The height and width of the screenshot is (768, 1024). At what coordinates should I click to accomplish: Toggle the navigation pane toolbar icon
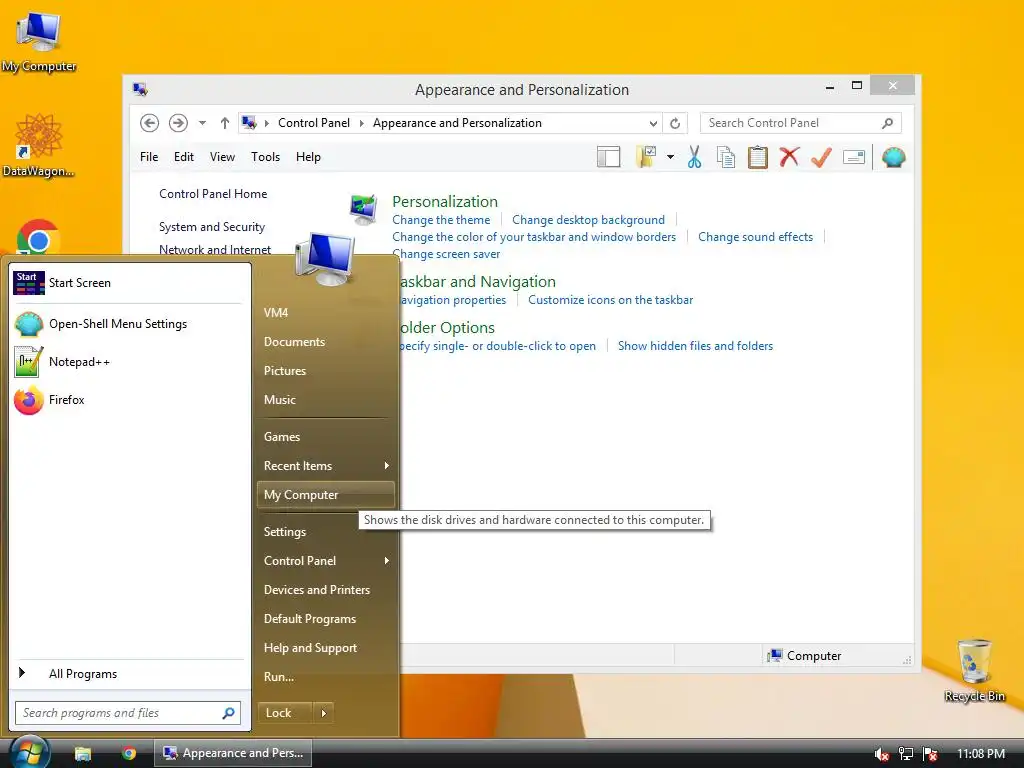[x=608, y=157]
